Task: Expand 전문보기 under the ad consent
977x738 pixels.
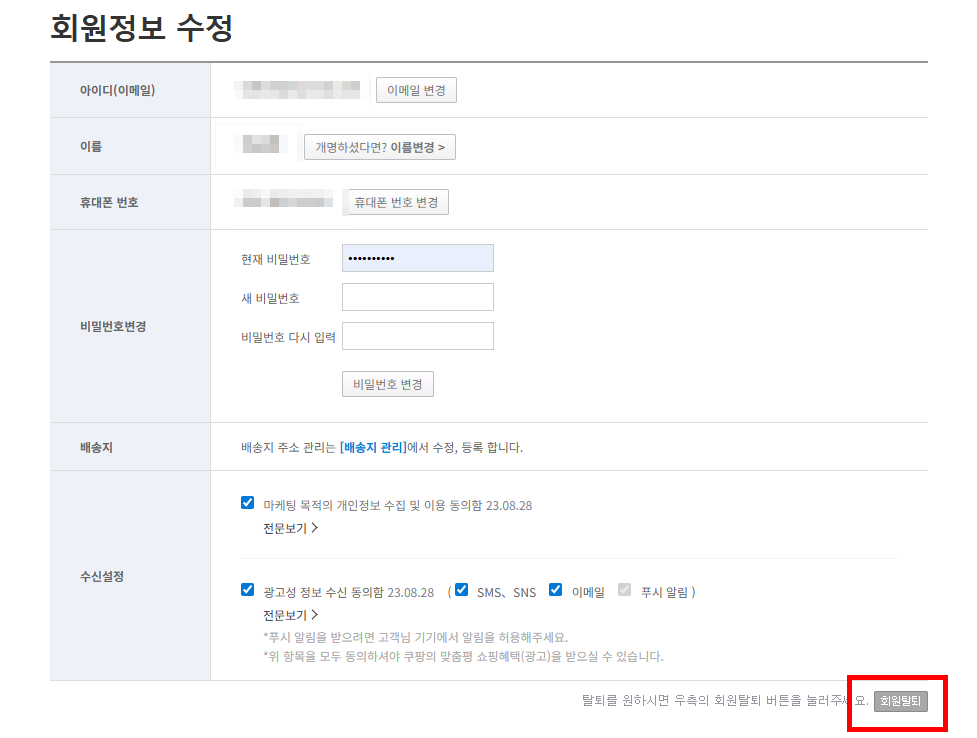Action: click(x=290, y=615)
